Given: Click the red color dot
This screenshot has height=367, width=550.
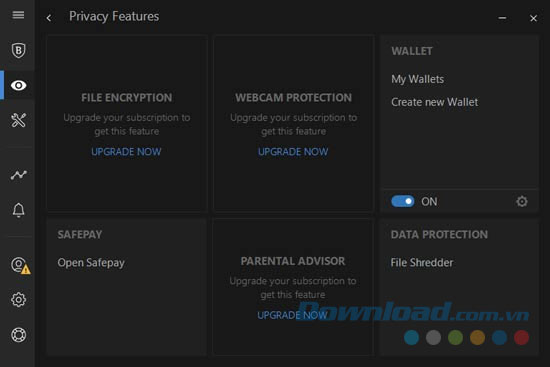Looking at the screenshot, I should click(521, 338).
